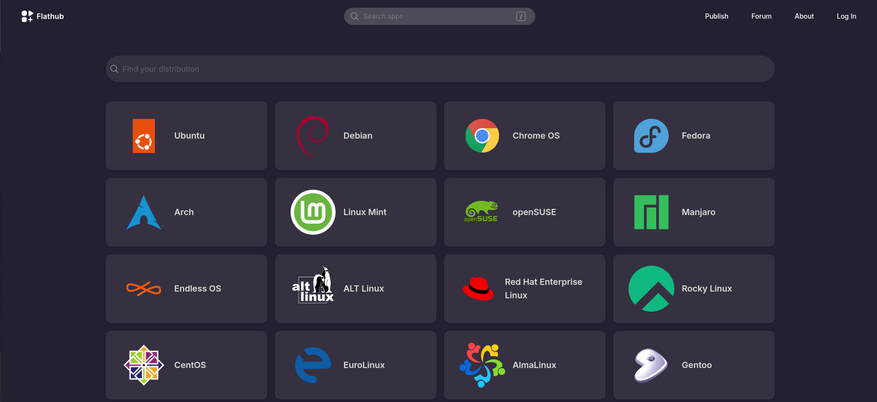Click the Manjaro green logo
The height and width of the screenshot is (402, 877).
(651, 212)
